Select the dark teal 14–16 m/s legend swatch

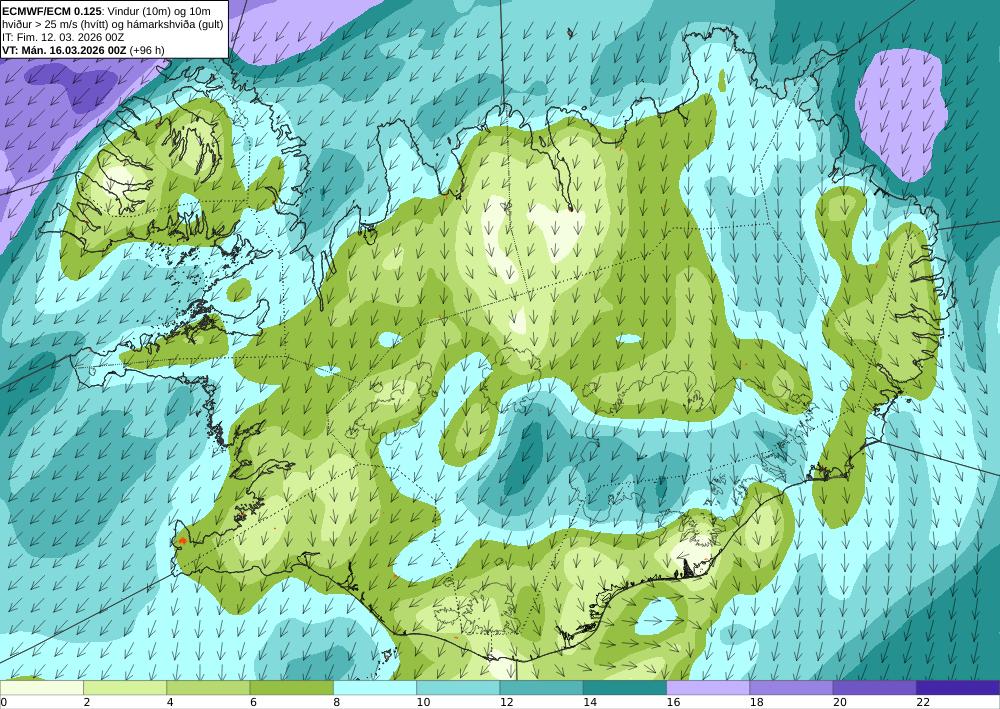(625, 688)
